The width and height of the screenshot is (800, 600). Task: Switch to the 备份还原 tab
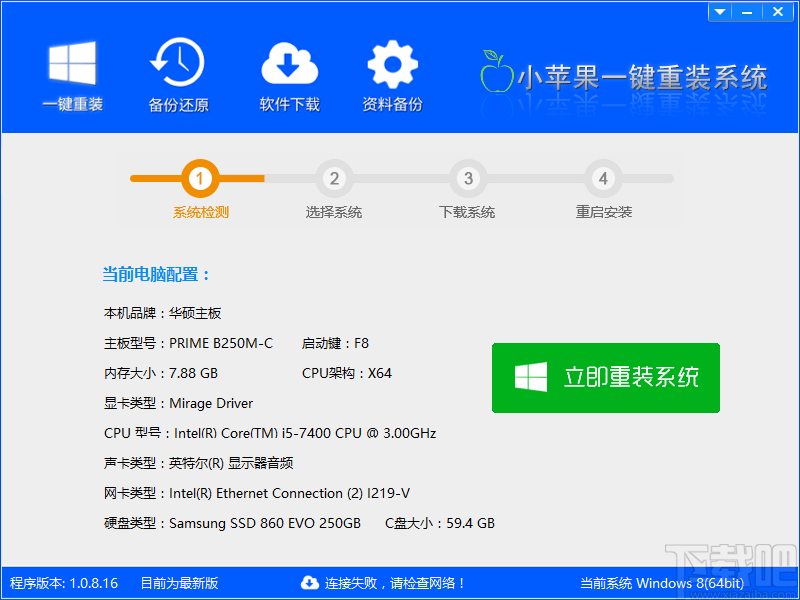[x=177, y=80]
